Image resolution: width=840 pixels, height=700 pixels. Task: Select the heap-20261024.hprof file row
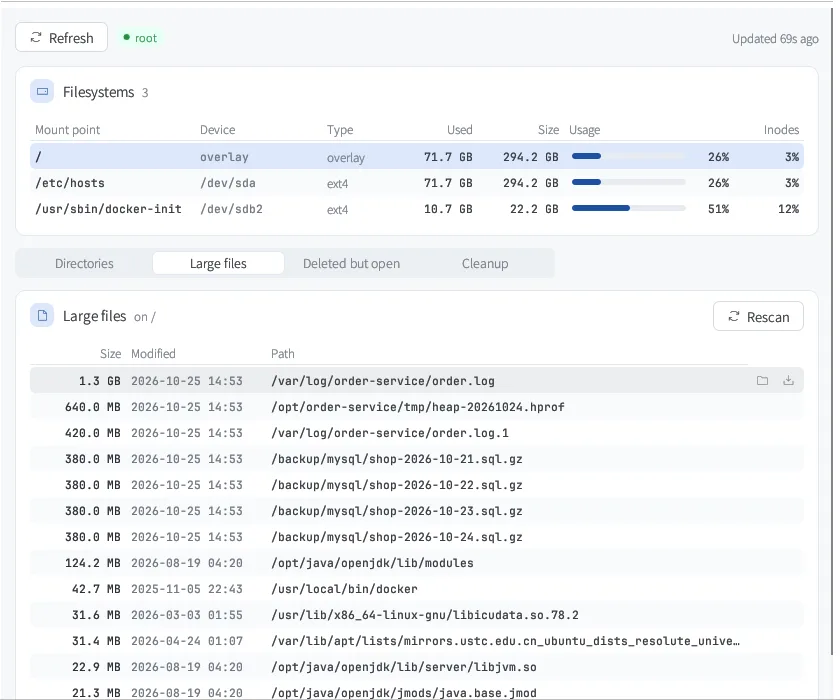417,407
